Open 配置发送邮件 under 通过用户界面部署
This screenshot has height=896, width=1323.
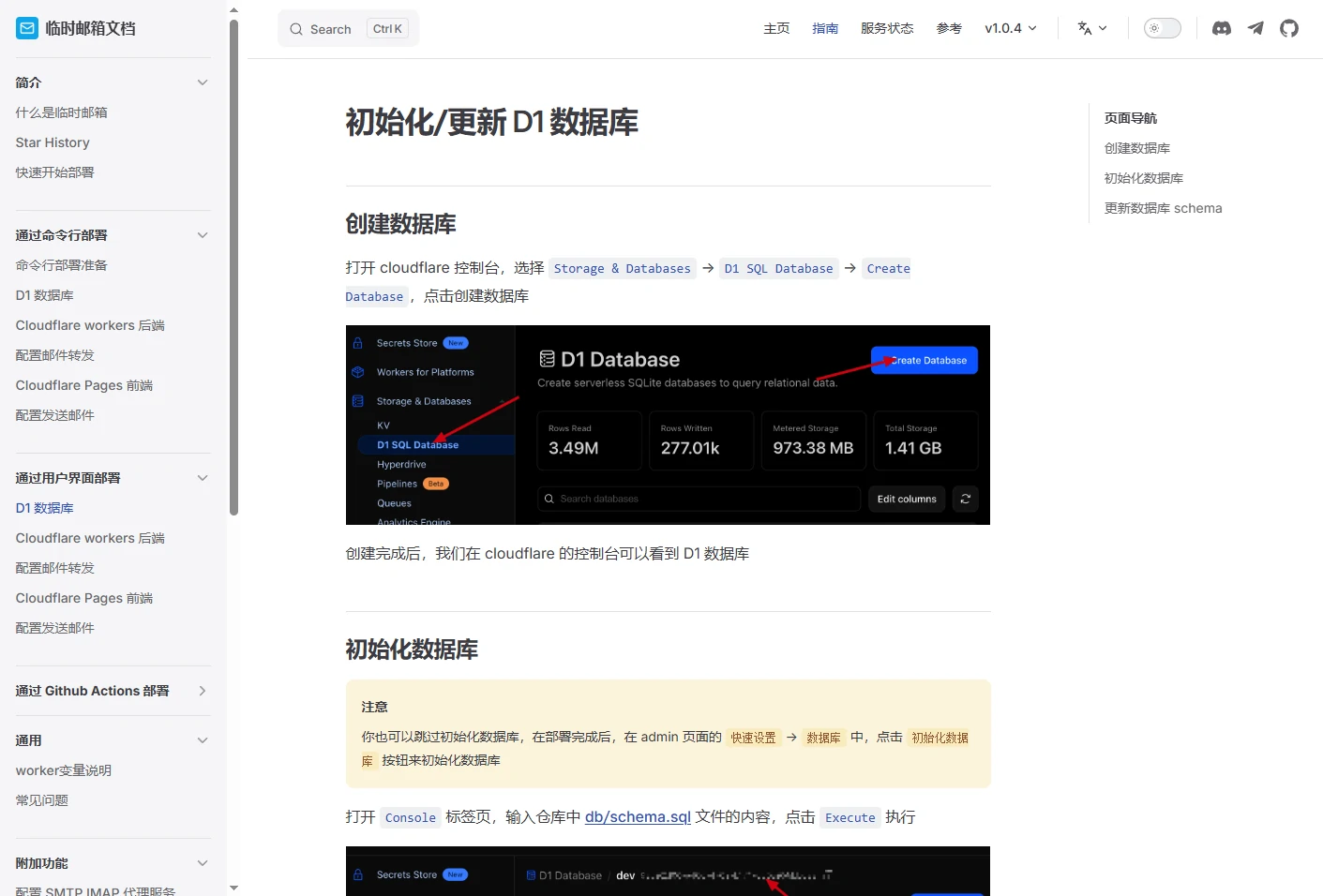click(55, 628)
